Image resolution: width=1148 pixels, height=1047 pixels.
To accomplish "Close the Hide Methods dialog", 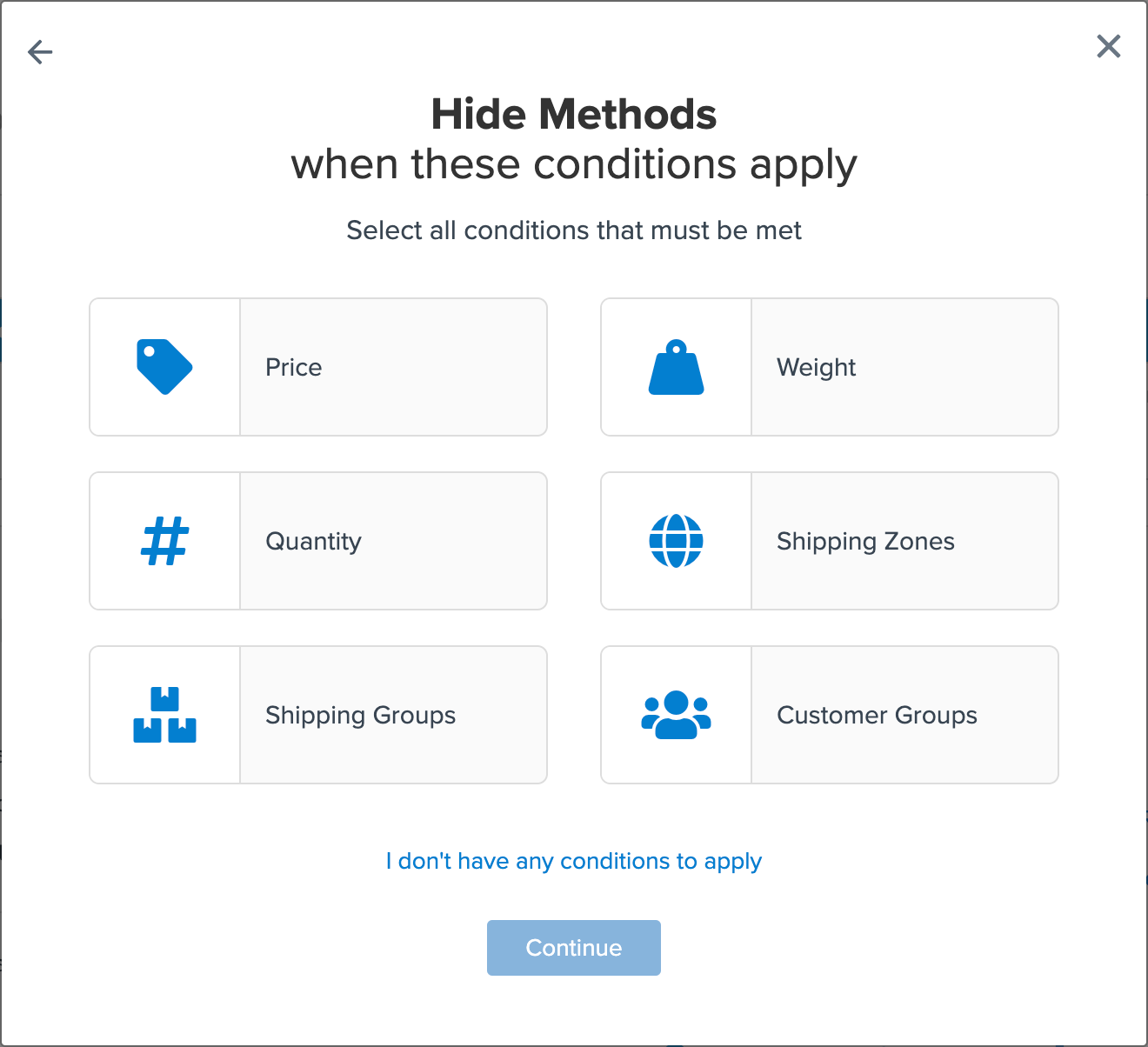I will point(1108,46).
